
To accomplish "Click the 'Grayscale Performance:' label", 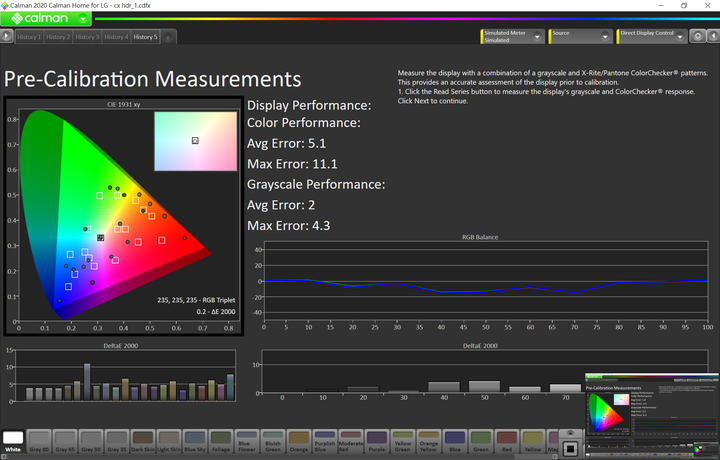I will (x=316, y=185).
